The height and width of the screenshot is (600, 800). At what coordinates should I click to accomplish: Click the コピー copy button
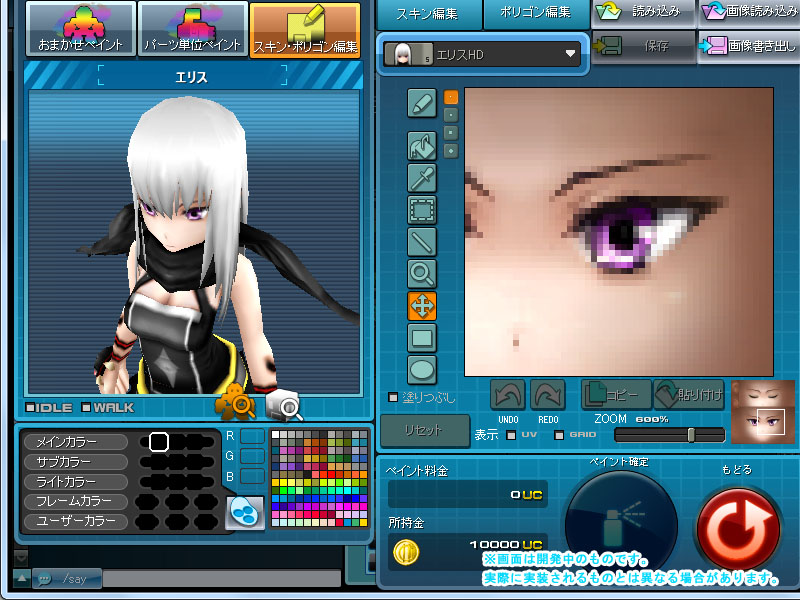click(616, 394)
